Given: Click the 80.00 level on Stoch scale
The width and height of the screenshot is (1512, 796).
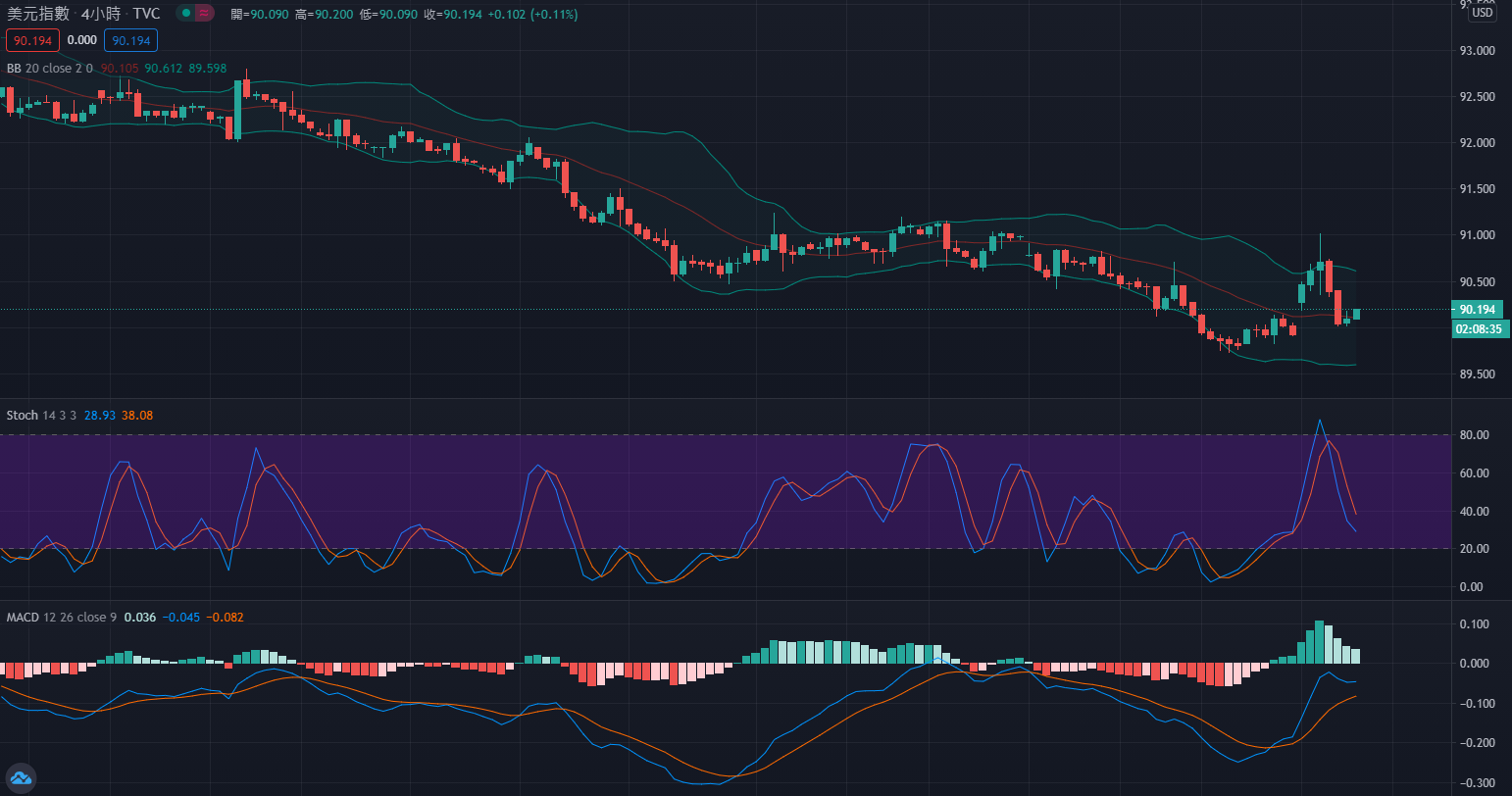Looking at the screenshot, I should 1475,435.
